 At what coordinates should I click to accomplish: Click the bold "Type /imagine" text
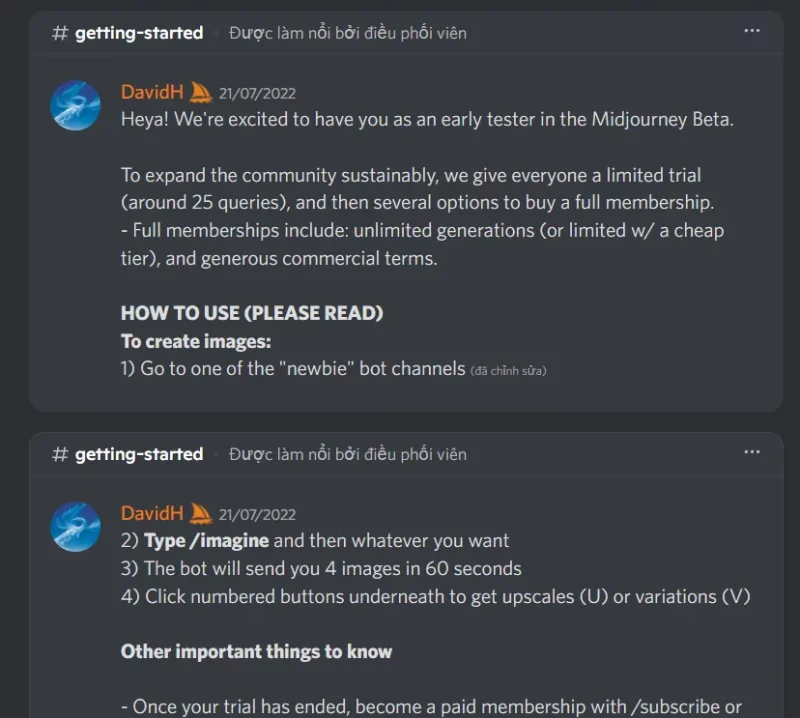(x=207, y=541)
